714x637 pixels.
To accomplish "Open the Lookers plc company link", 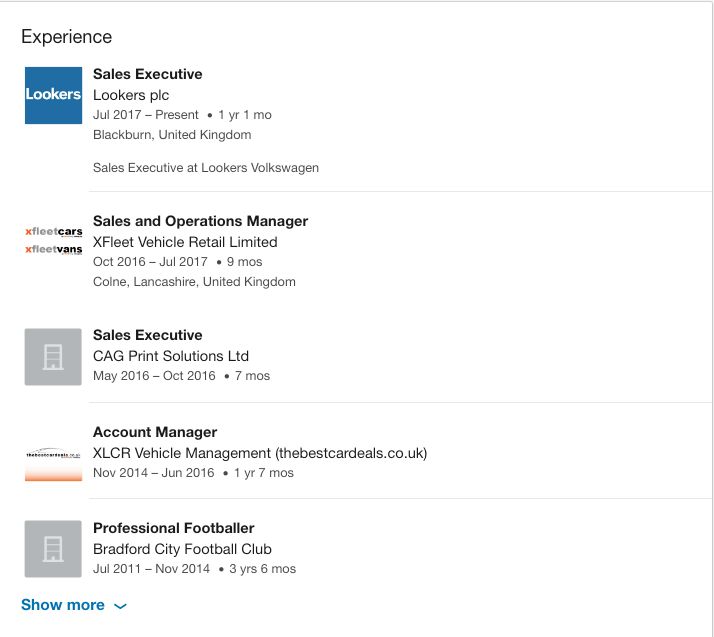I will click(131, 95).
